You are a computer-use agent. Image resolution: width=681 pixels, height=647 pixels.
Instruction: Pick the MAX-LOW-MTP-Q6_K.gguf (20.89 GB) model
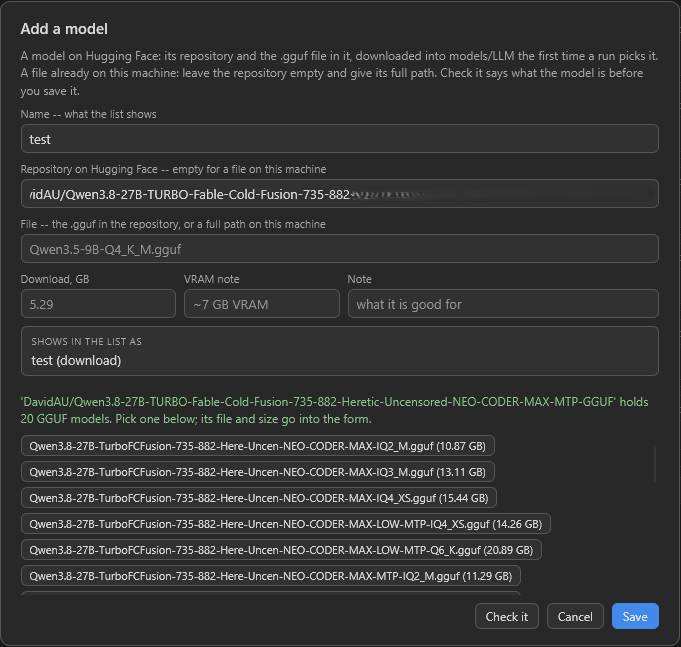(x=281, y=550)
